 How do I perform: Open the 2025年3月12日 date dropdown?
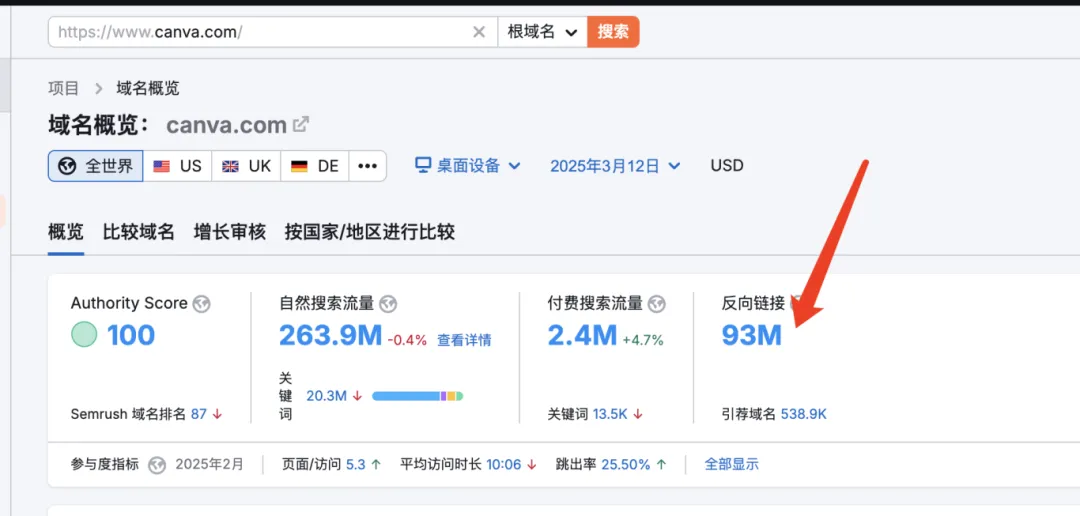click(615, 166)
